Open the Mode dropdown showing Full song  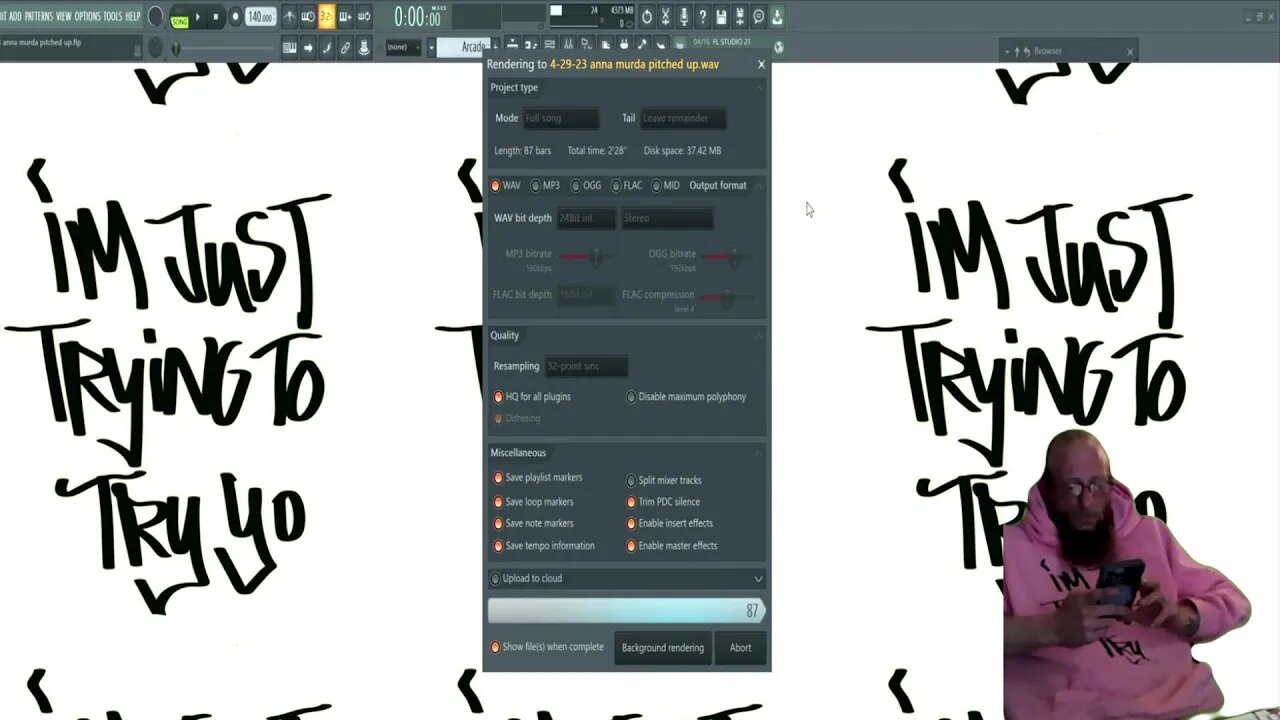(561, 118)
